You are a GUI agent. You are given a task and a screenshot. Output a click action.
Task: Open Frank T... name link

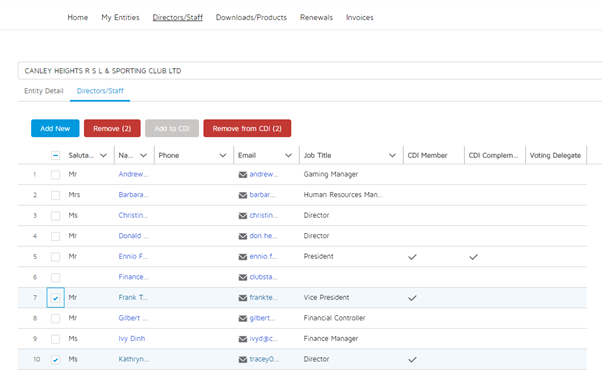(133, 298)
